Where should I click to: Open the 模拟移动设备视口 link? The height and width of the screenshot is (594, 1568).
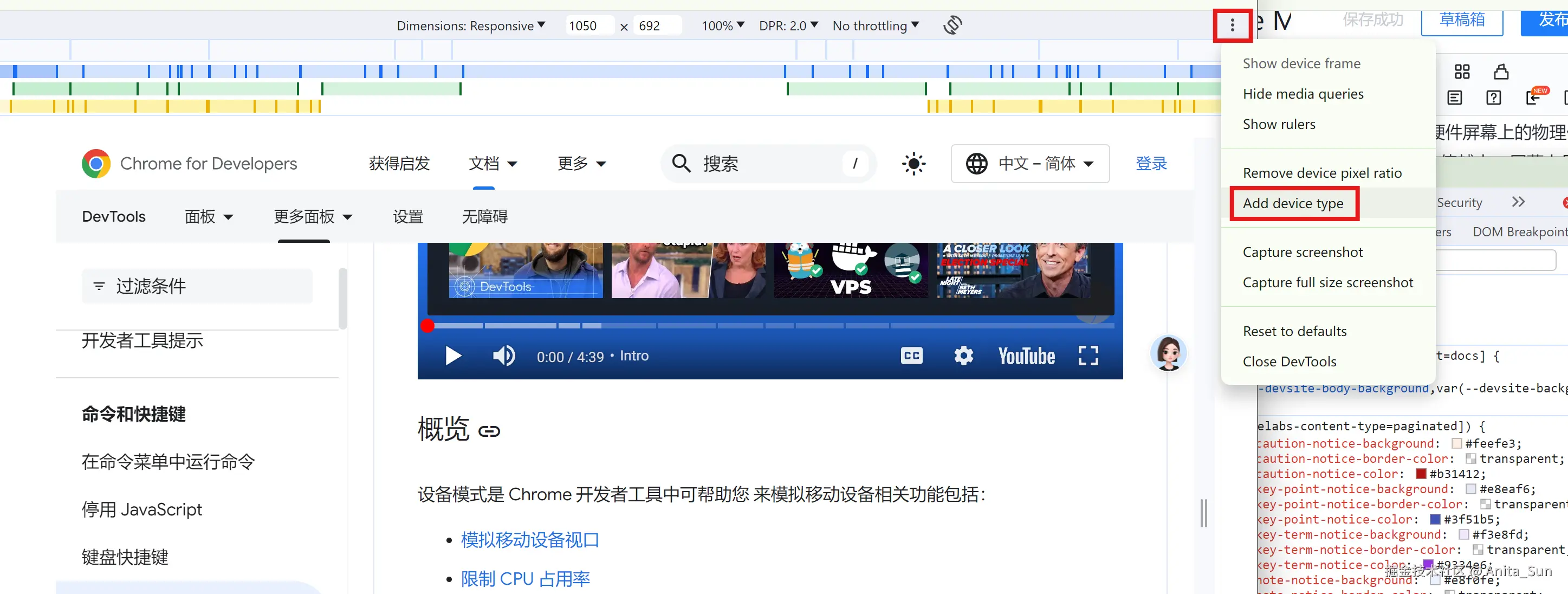[x=529, y=540]
